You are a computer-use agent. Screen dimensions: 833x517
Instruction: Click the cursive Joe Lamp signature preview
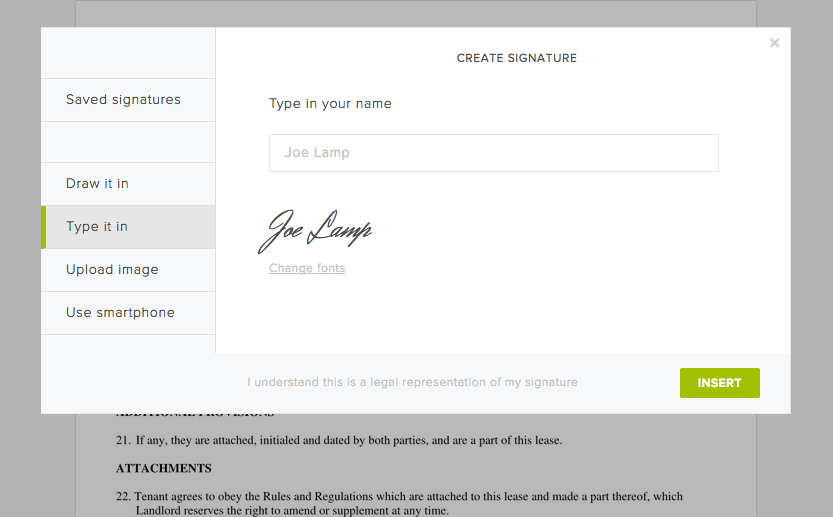[x=314, y=231]
